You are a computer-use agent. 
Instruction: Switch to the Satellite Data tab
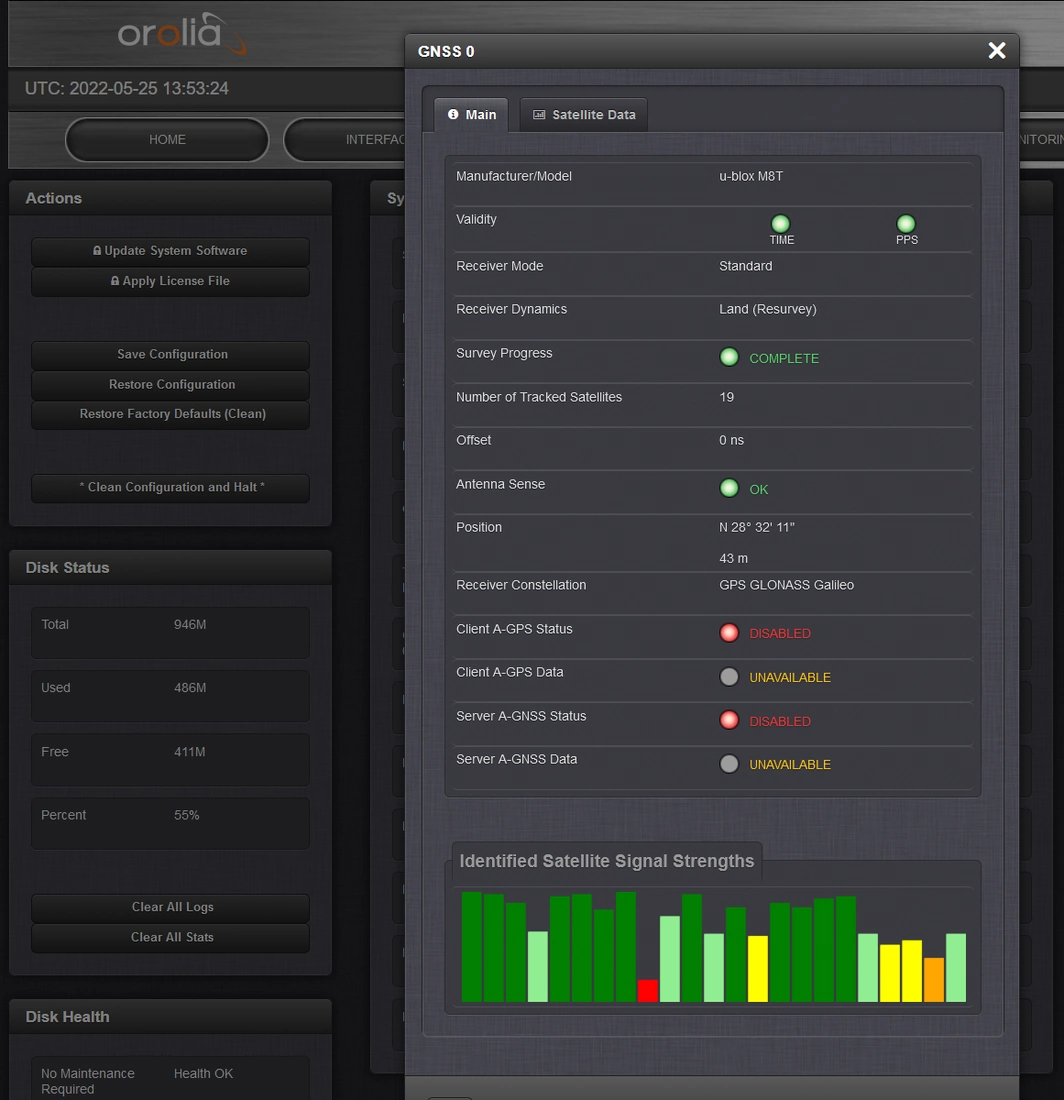point(584,114)
